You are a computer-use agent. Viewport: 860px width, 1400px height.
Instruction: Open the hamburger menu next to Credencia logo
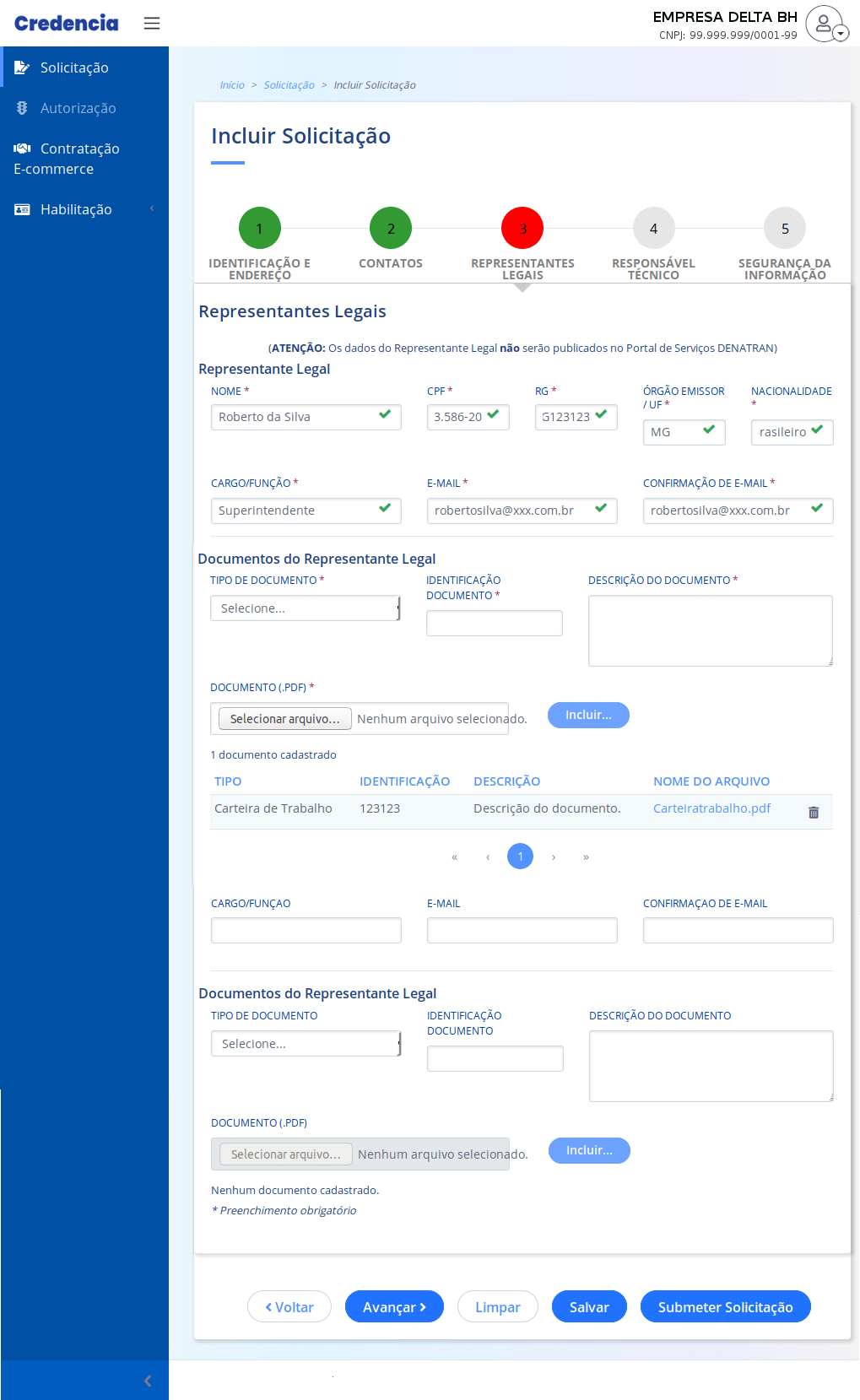point(152,23)
